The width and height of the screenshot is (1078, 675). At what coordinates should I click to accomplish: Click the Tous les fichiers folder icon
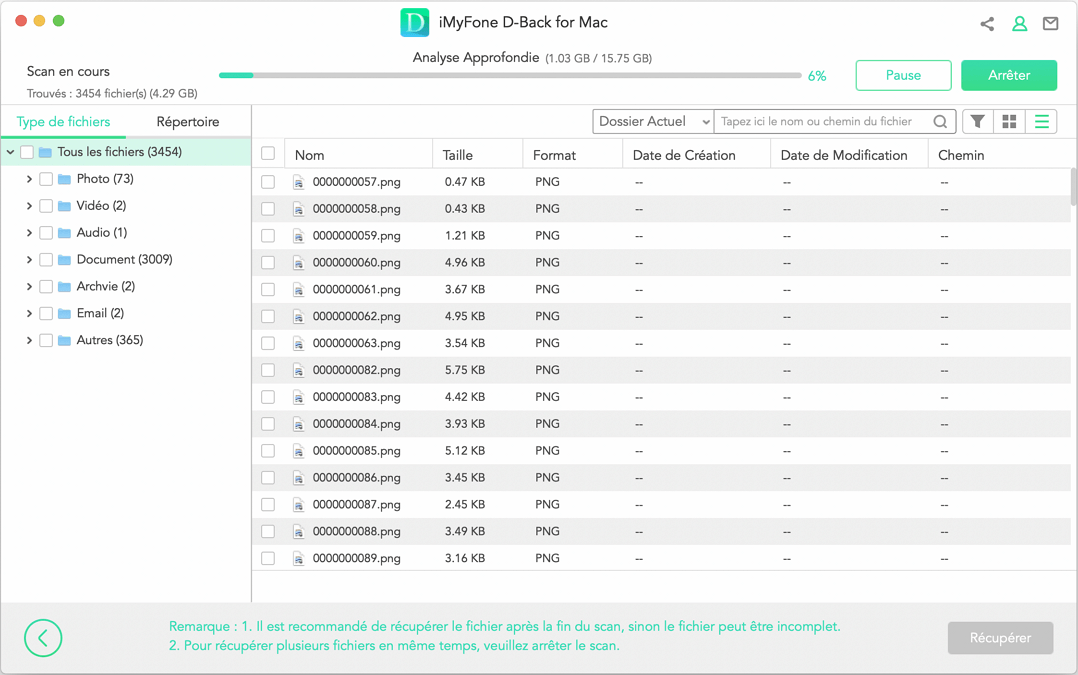(45, 153)
